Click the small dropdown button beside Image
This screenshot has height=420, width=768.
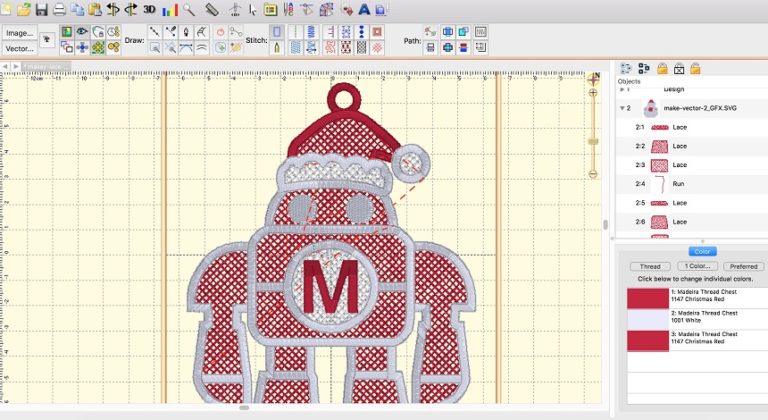point(47,40)
